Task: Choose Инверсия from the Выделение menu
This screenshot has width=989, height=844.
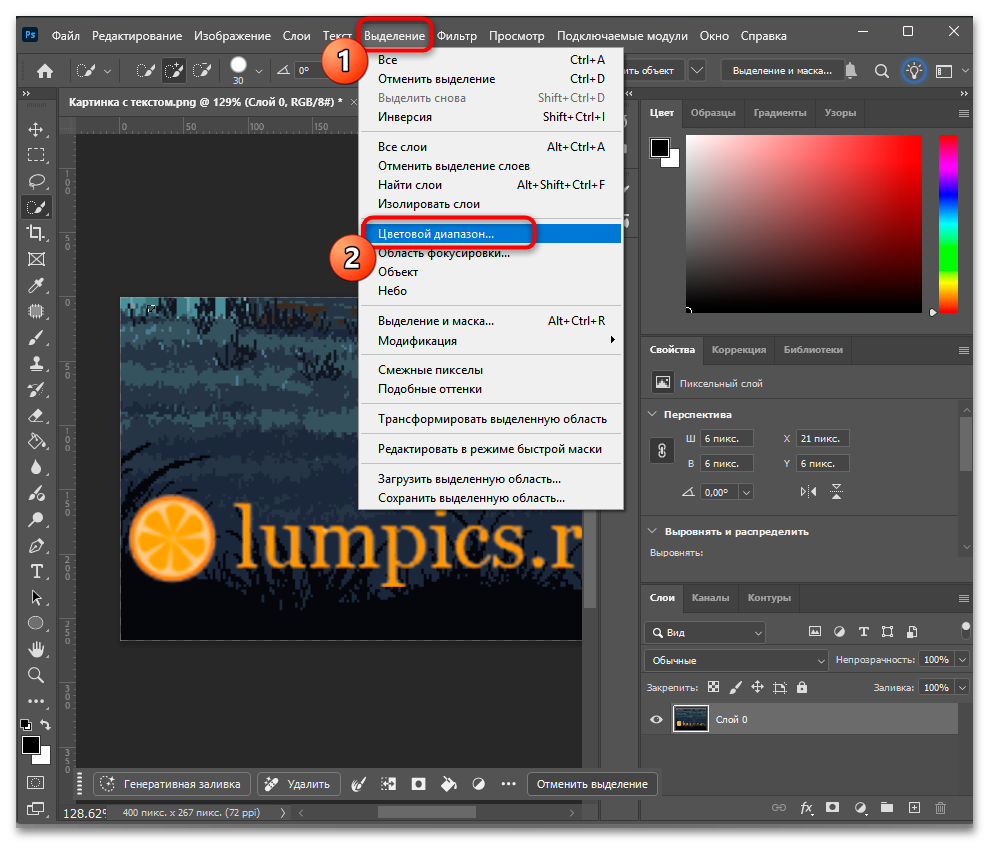Action: pos(490,117)
